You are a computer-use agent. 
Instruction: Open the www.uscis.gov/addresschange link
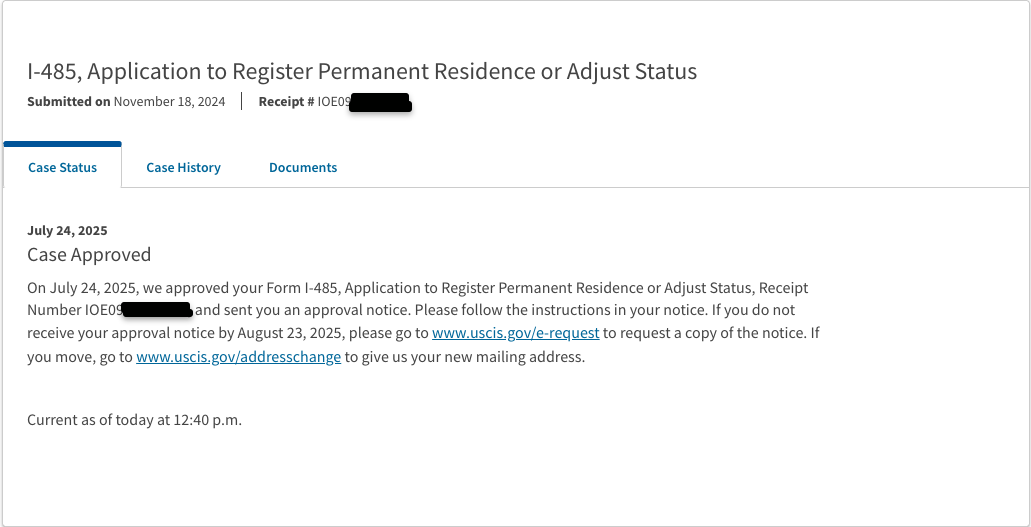(x=239, y=357)
